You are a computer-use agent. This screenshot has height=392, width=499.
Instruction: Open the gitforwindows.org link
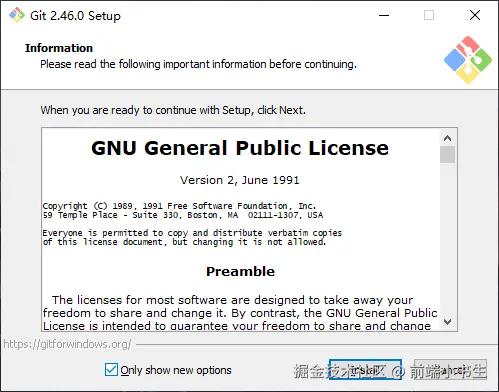pyautogui.click(x=67, y=344)
